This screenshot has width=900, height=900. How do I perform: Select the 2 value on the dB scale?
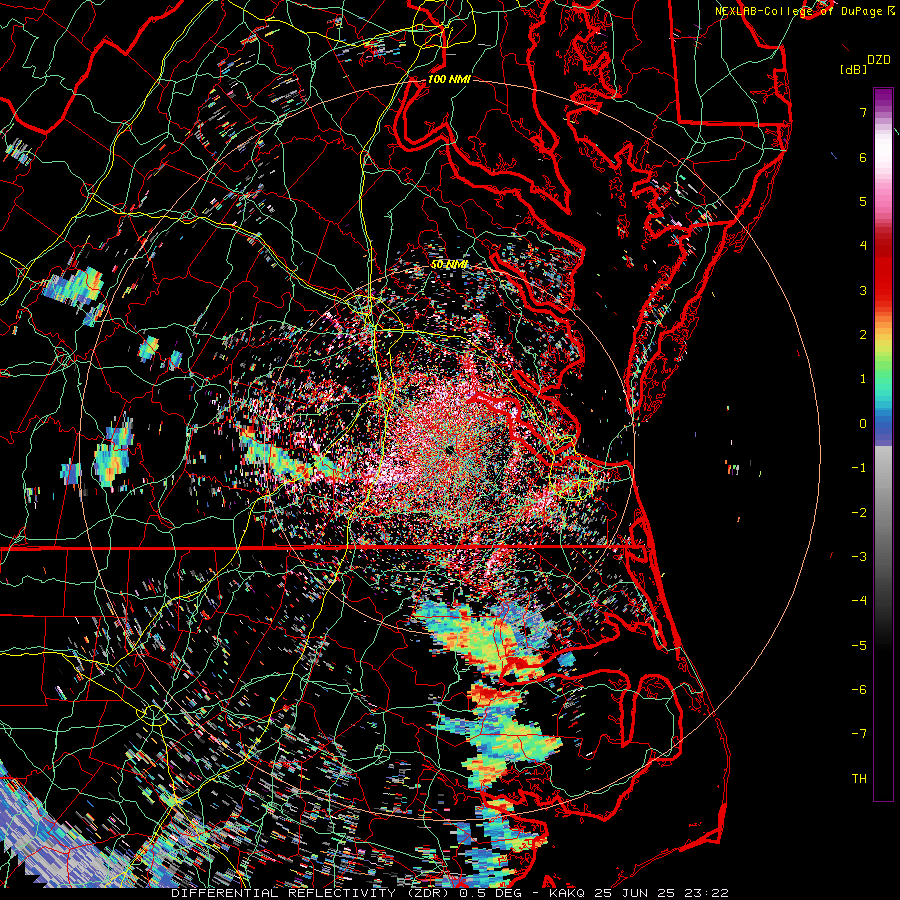point(863,335)
